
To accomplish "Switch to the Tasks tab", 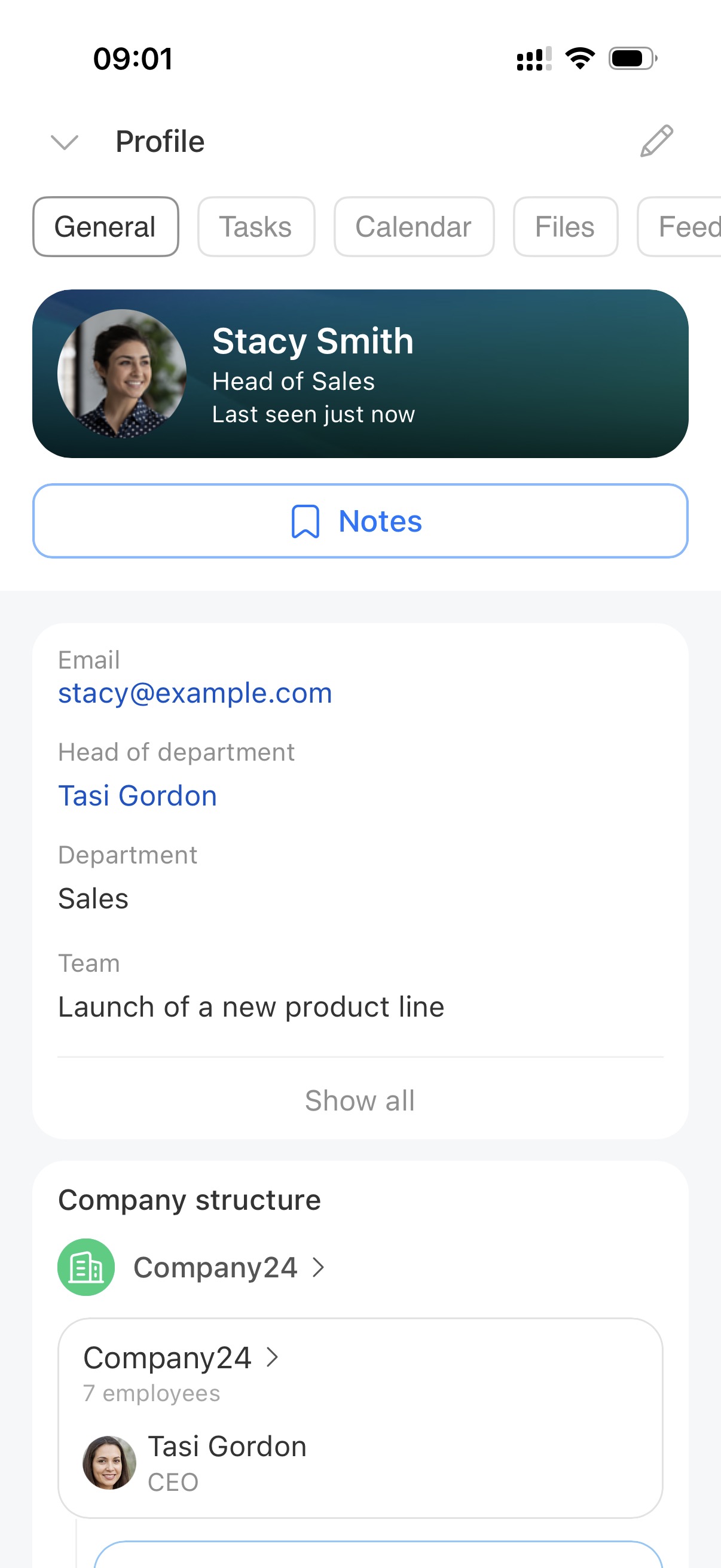I will click(255, 227).
